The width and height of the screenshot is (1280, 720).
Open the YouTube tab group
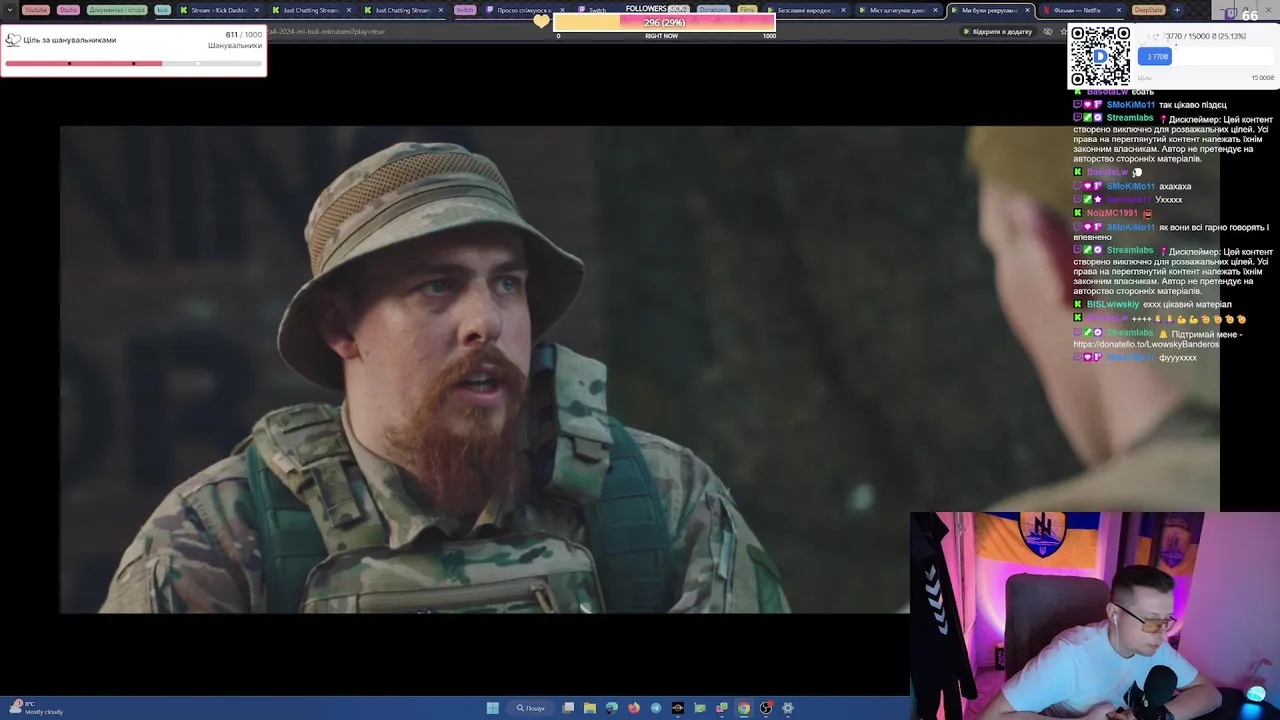pyautogui.click(x=35, y=10)
